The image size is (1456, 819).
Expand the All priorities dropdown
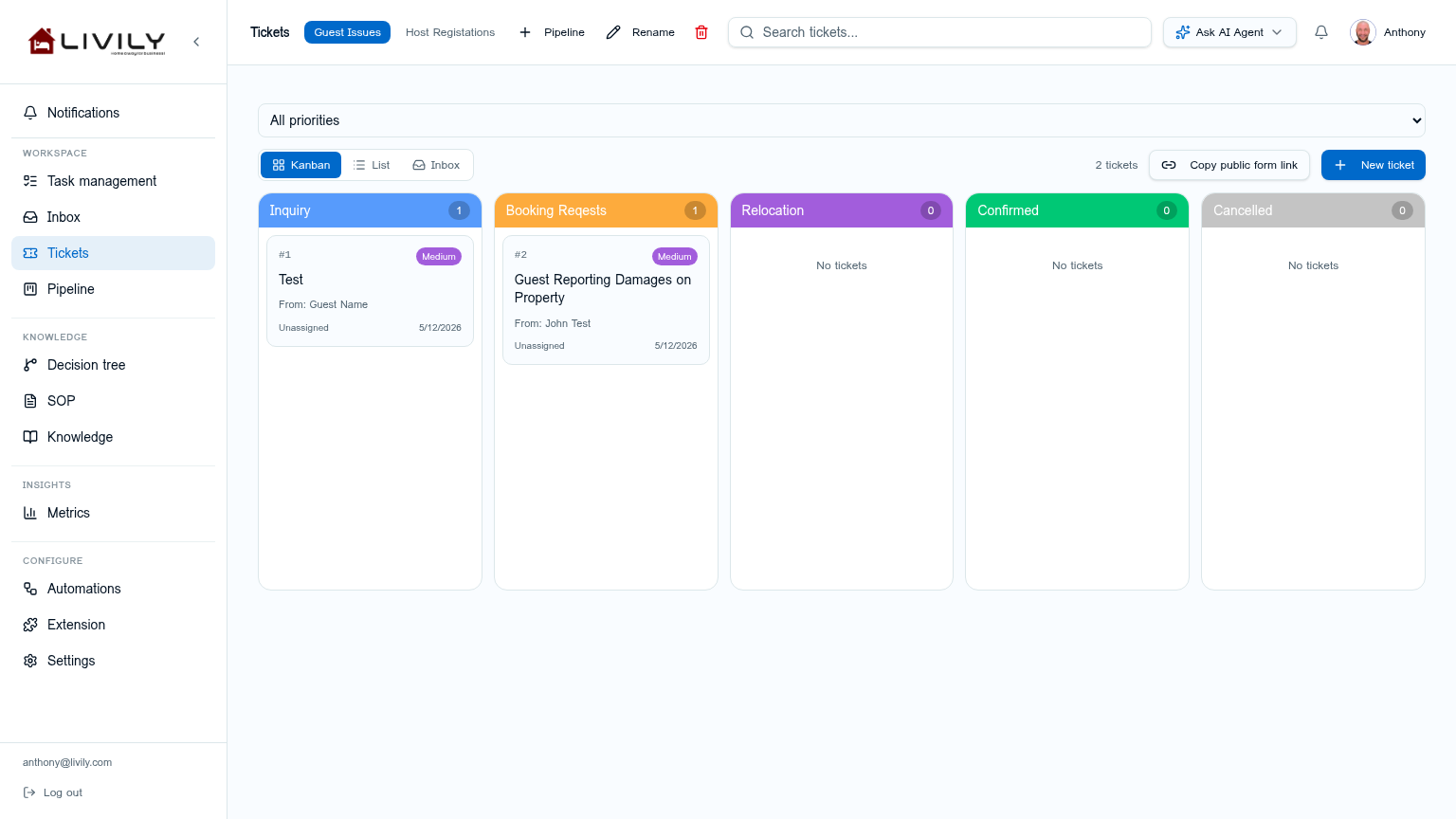pyautogui.click(x=842, y=120)
